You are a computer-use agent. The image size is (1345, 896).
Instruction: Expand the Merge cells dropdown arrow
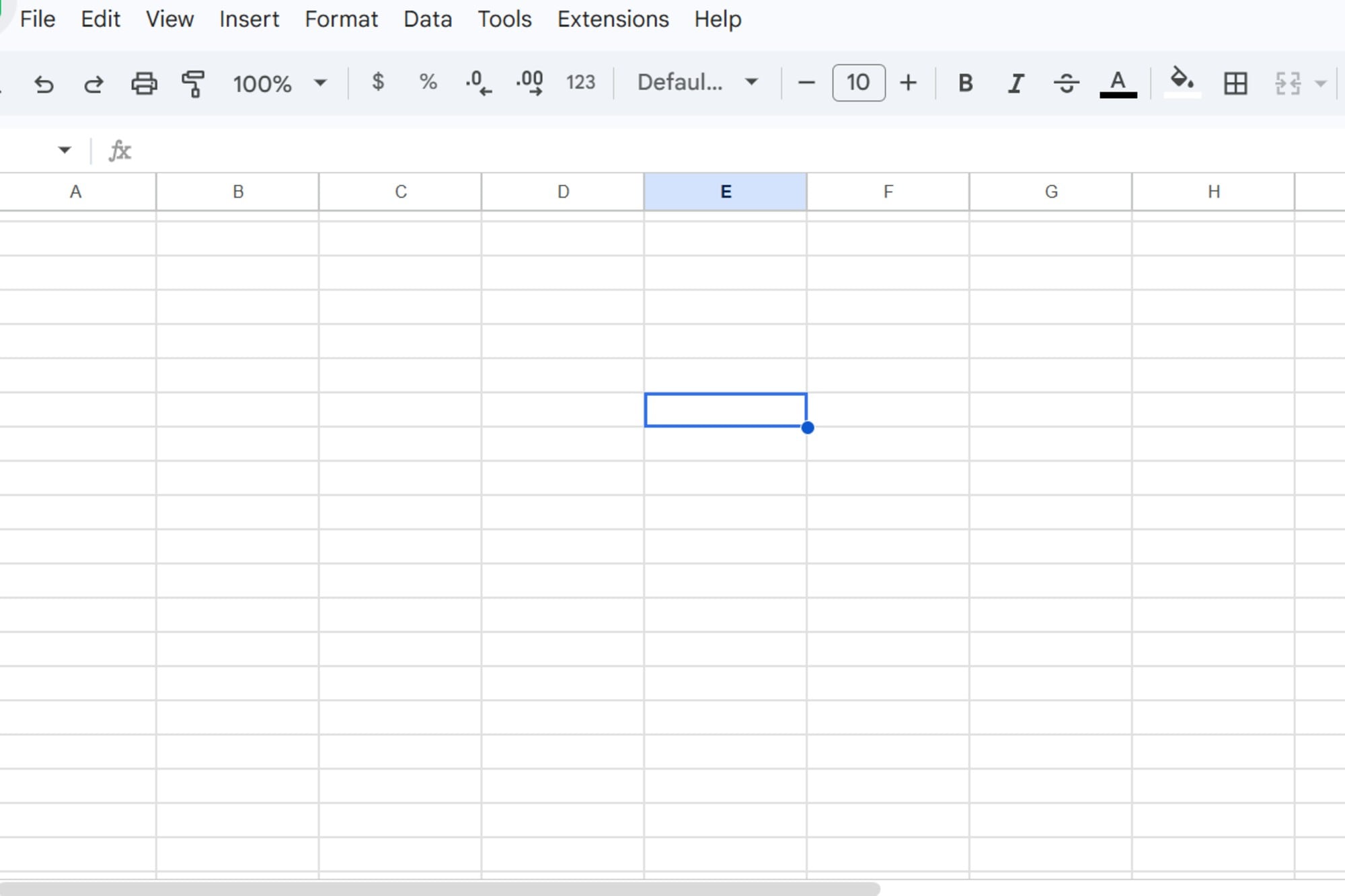pyautogui.click(x=1321, y=83)
